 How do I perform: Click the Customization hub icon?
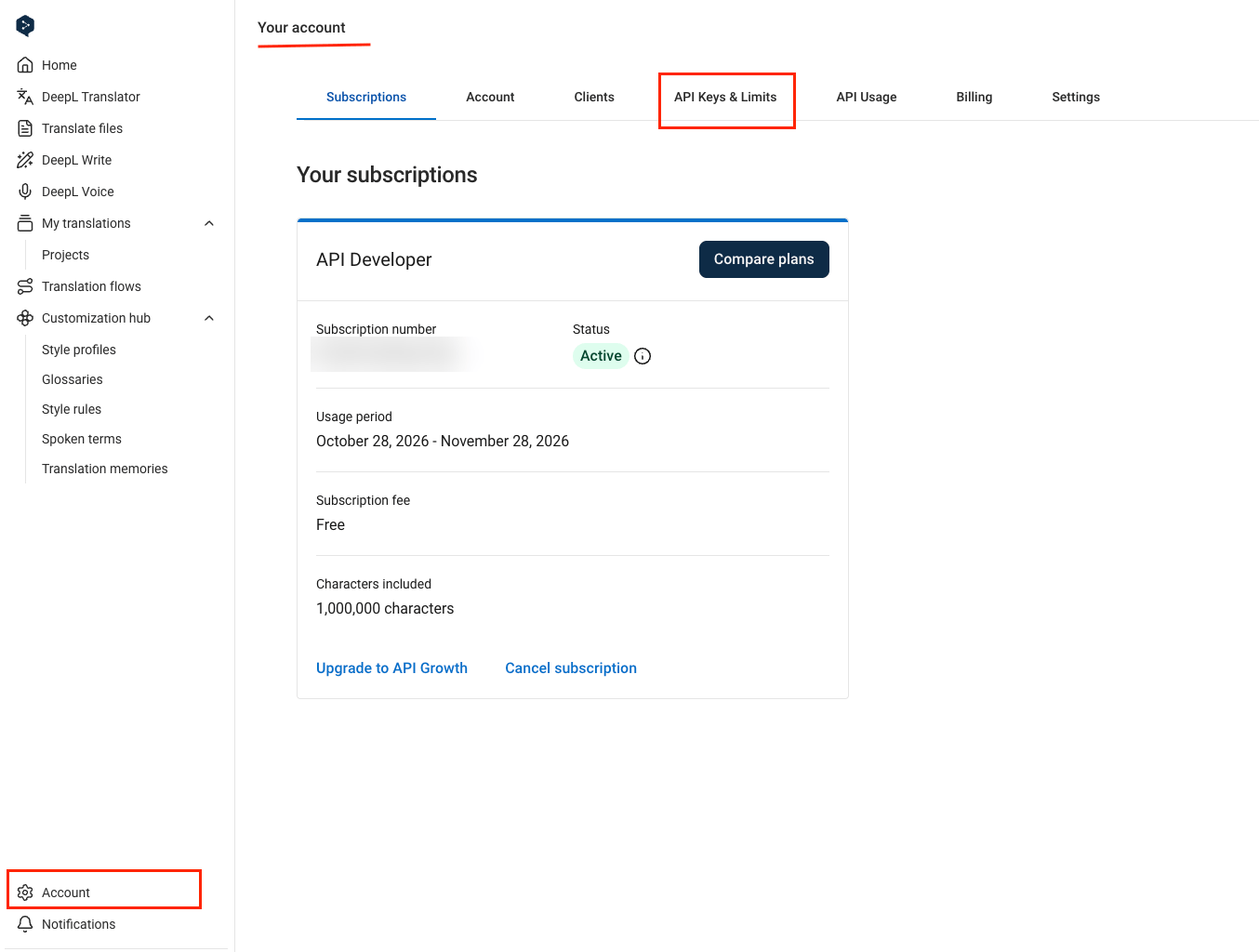(25, 318)
